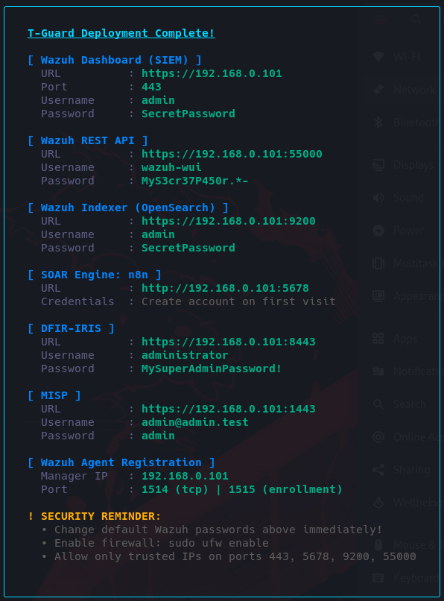Image resolution: width=444 pixels, height=601 pixels.
Task: Open URL https://192.168.0.101:8443
Action: click(229, 342)
